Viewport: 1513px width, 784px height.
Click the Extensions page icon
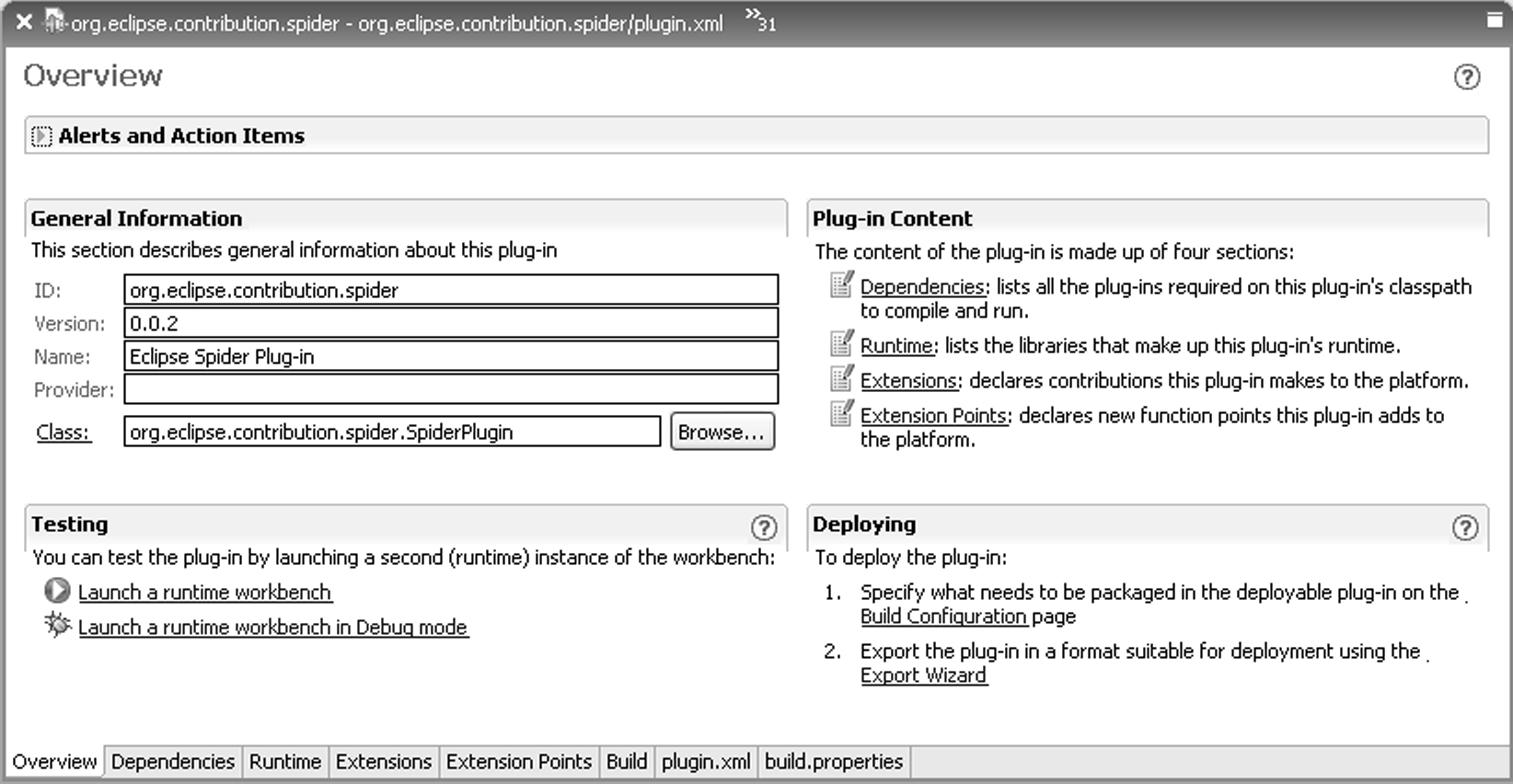pos(841,379)
